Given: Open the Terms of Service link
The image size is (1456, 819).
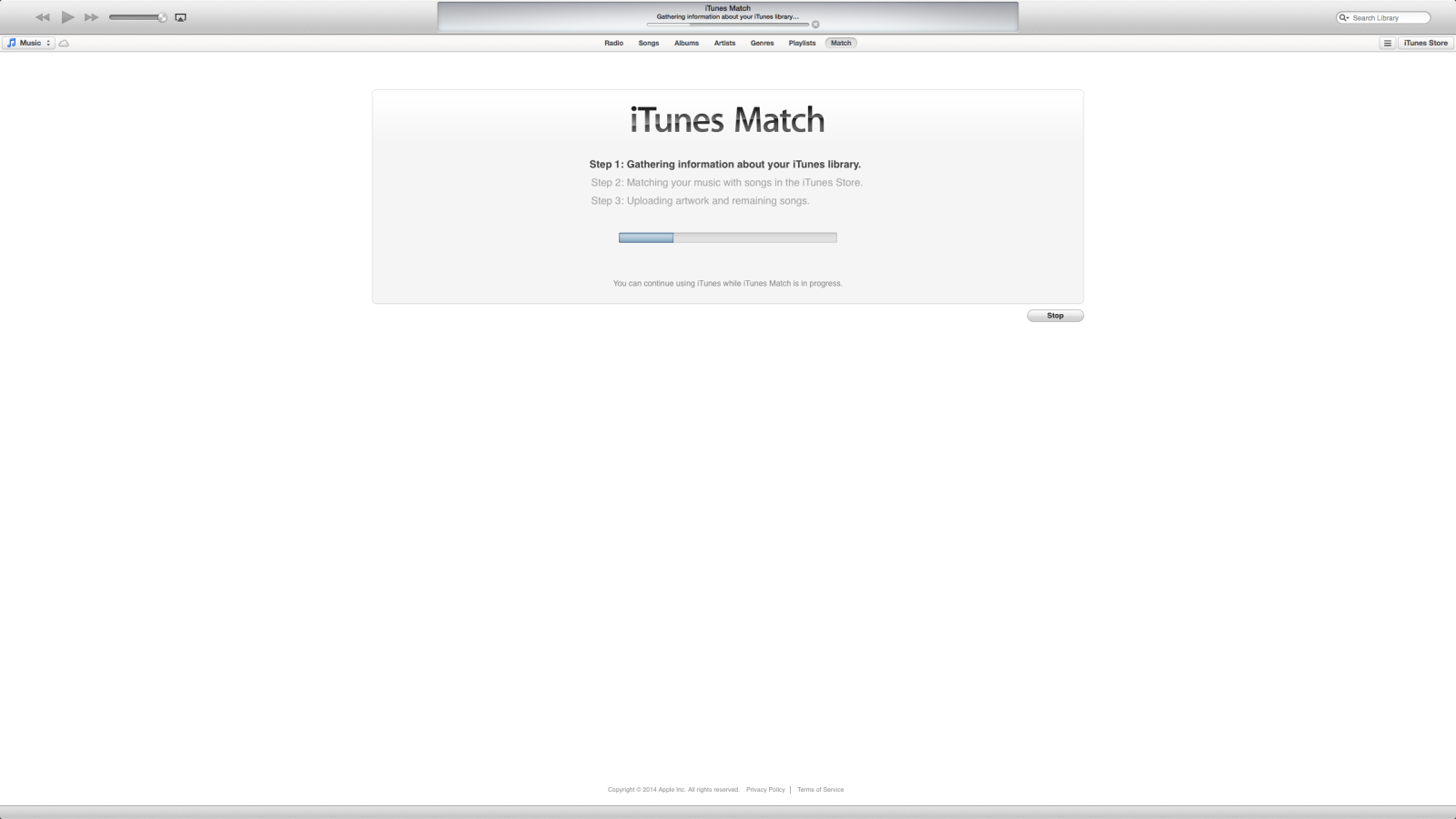Looking at the screenshot, I should pos(821,790).
